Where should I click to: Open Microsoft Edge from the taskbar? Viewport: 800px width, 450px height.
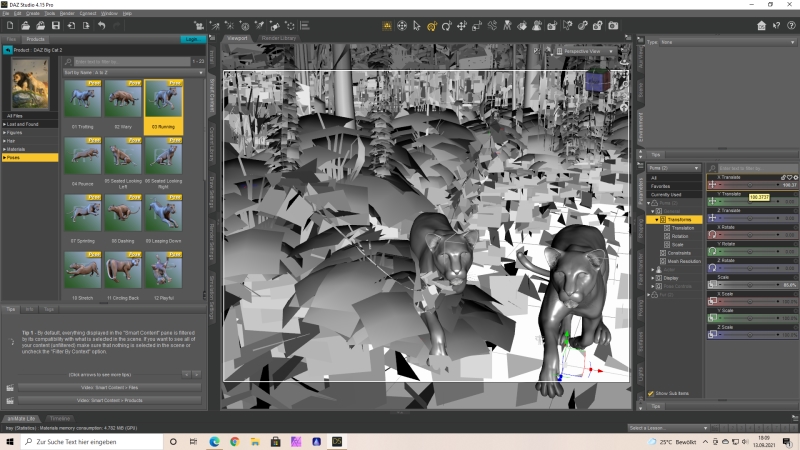pyautogui.click(x=215, y=441)
